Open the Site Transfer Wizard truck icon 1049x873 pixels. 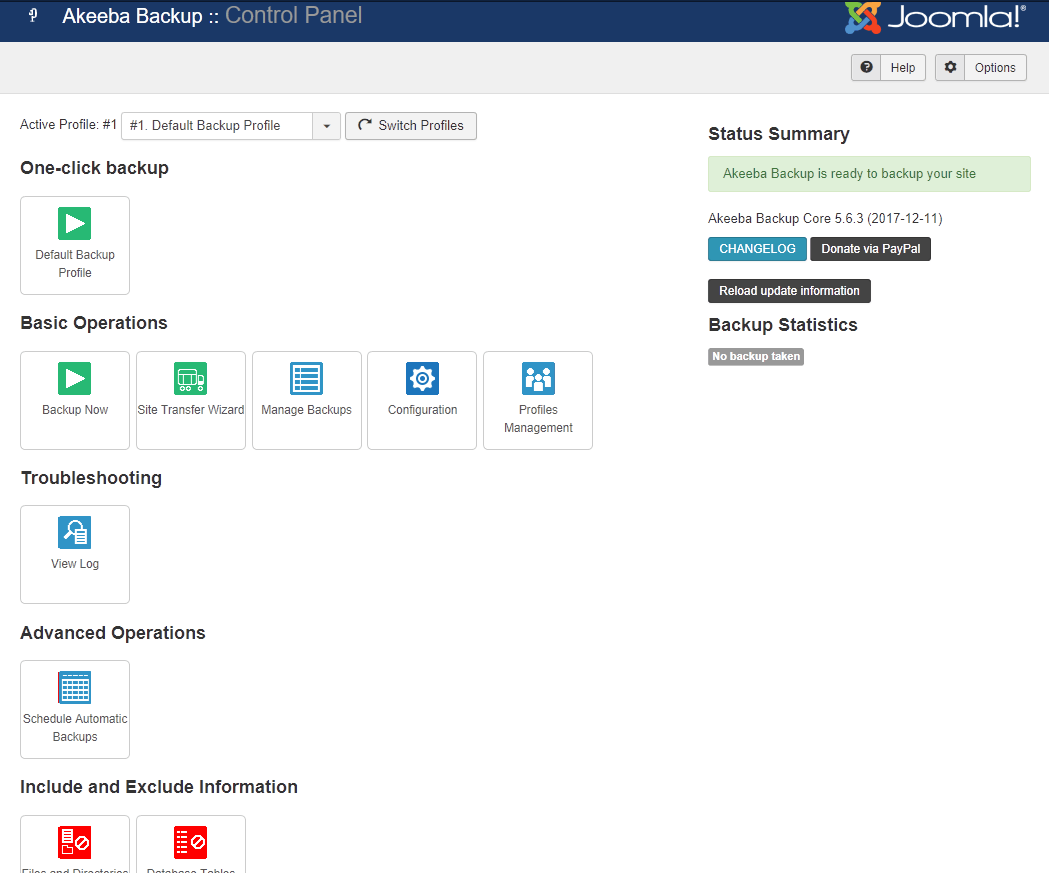click(x=191, y=379)
